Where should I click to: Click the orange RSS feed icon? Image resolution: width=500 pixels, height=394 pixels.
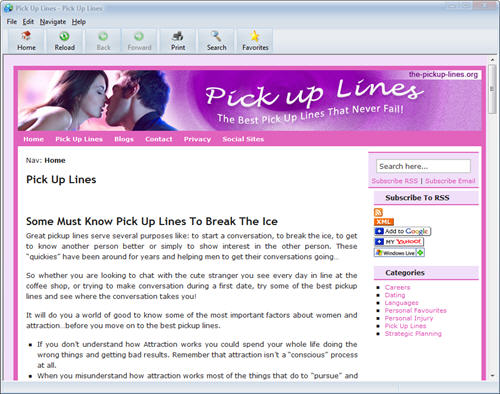click(378, 212)
